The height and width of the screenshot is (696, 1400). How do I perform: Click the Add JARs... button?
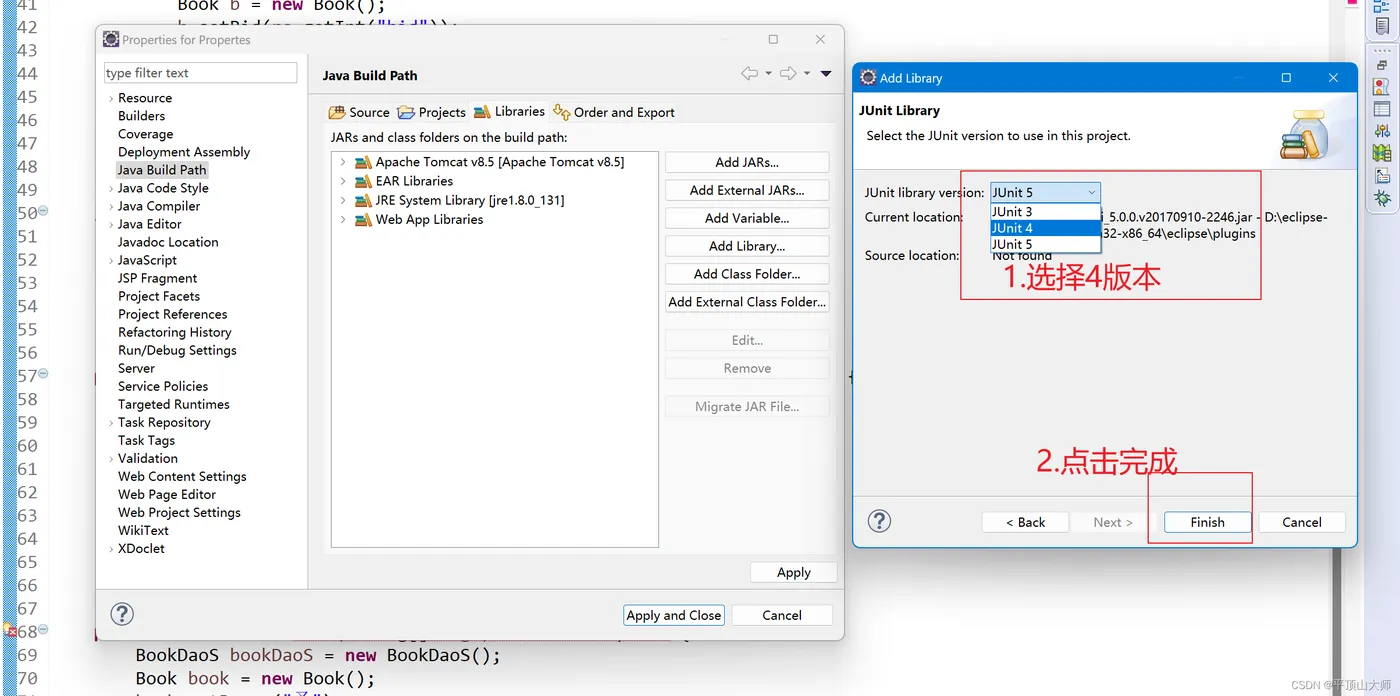tap(747, 162)
